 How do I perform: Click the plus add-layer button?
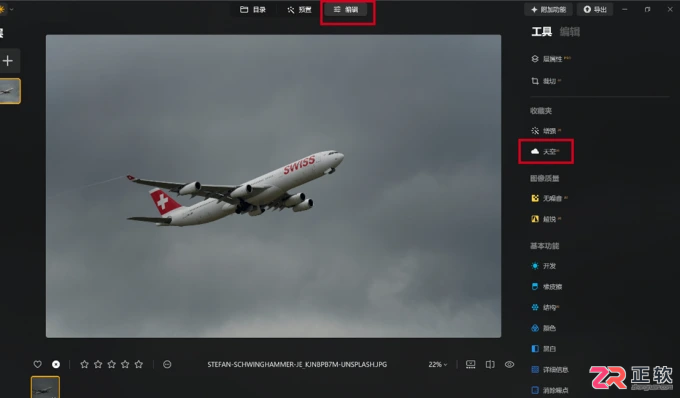tap(7, 61)
